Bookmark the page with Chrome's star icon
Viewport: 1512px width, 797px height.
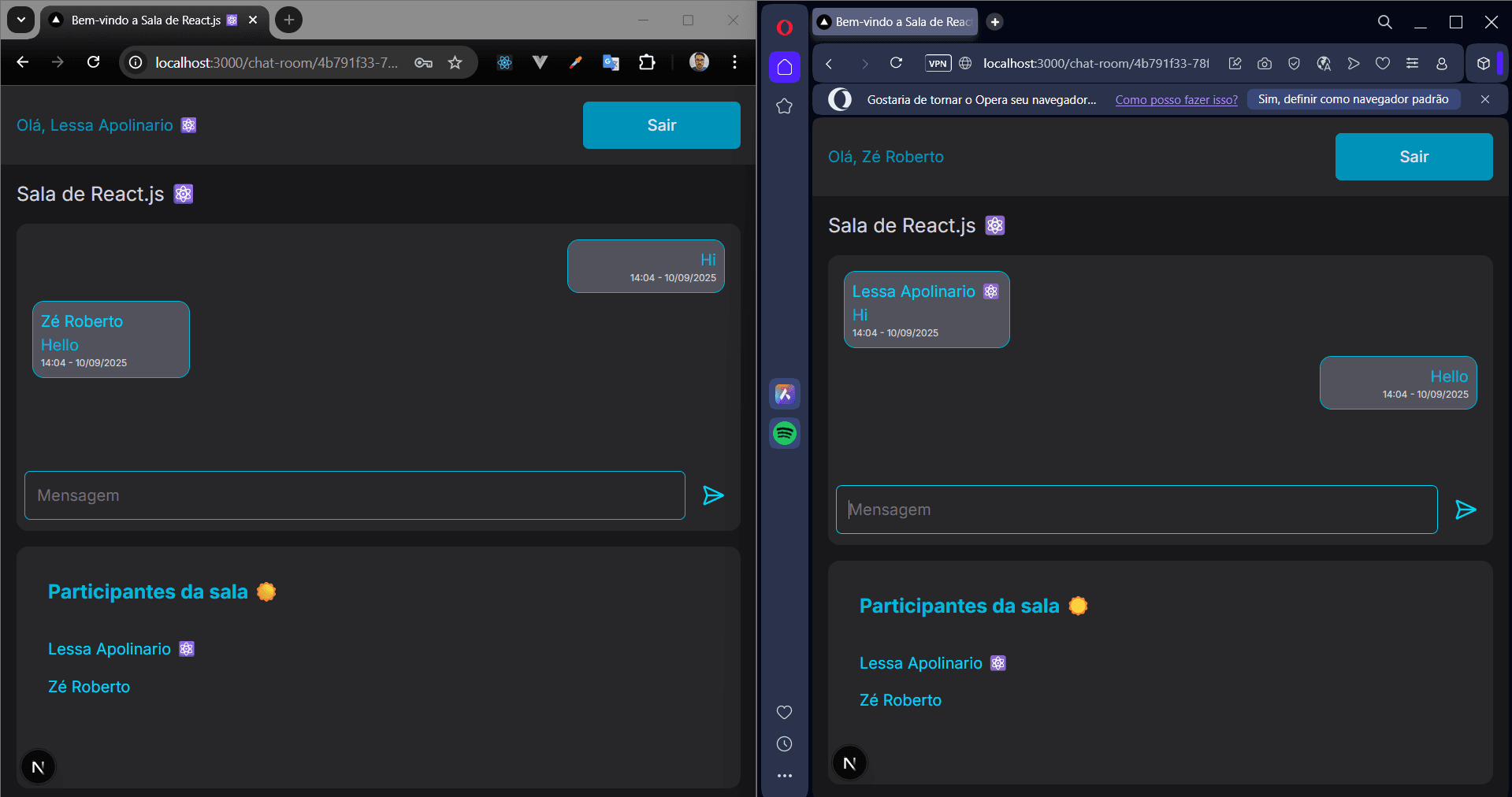tap(455, 62)
